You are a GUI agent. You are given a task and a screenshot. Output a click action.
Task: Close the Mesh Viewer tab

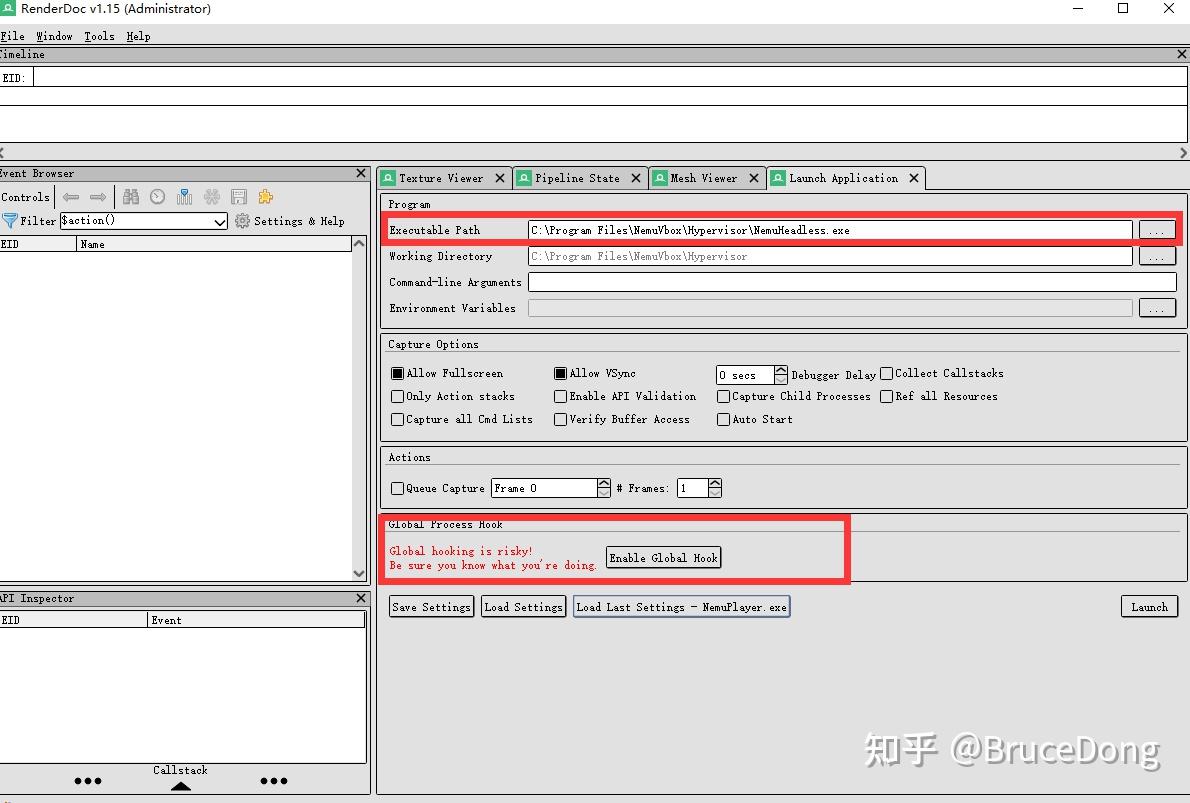[754, 178]
